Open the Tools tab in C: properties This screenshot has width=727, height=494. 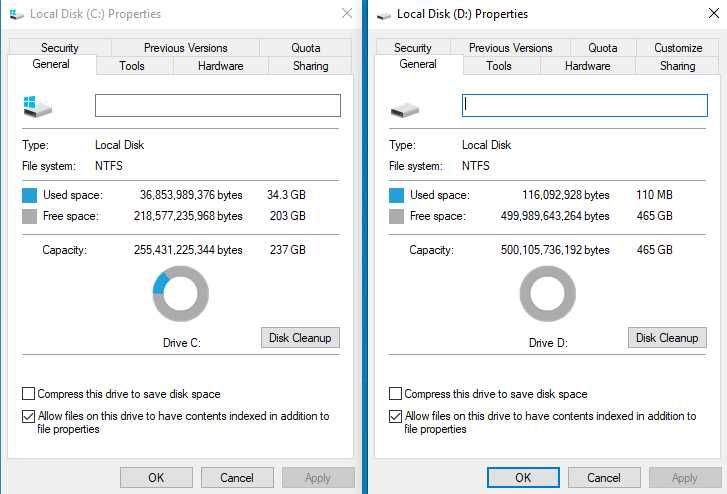tap(132, 66)
